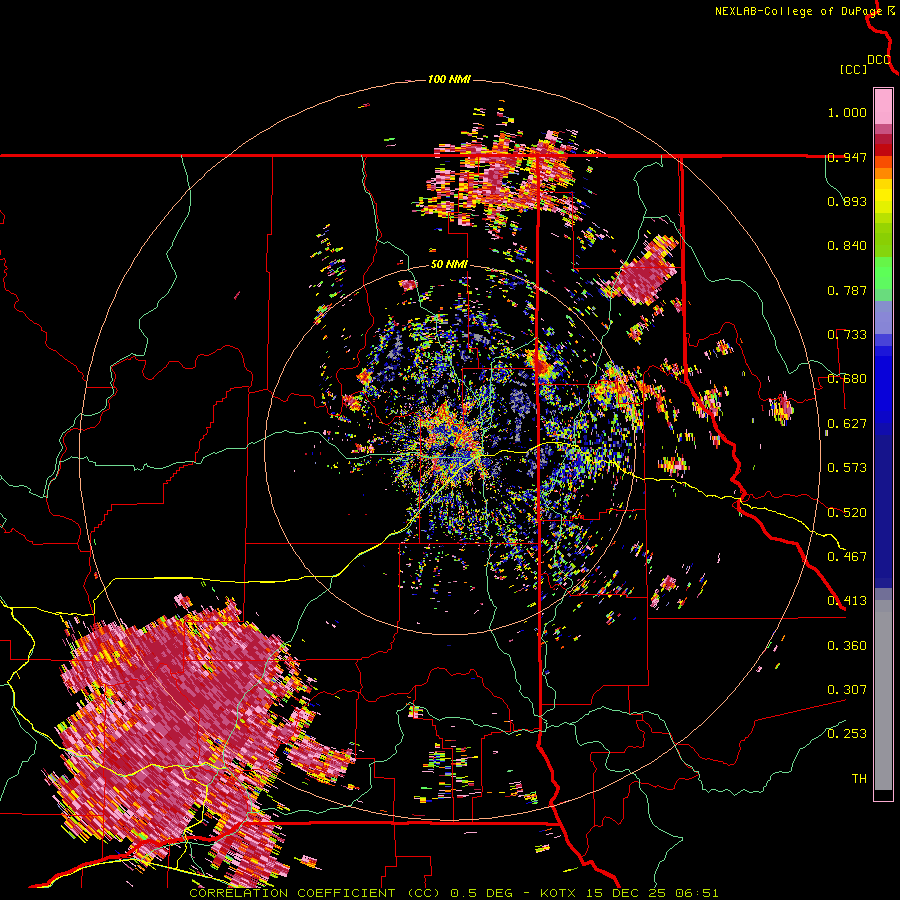Select the 0.733 scale value

(847, 335)
